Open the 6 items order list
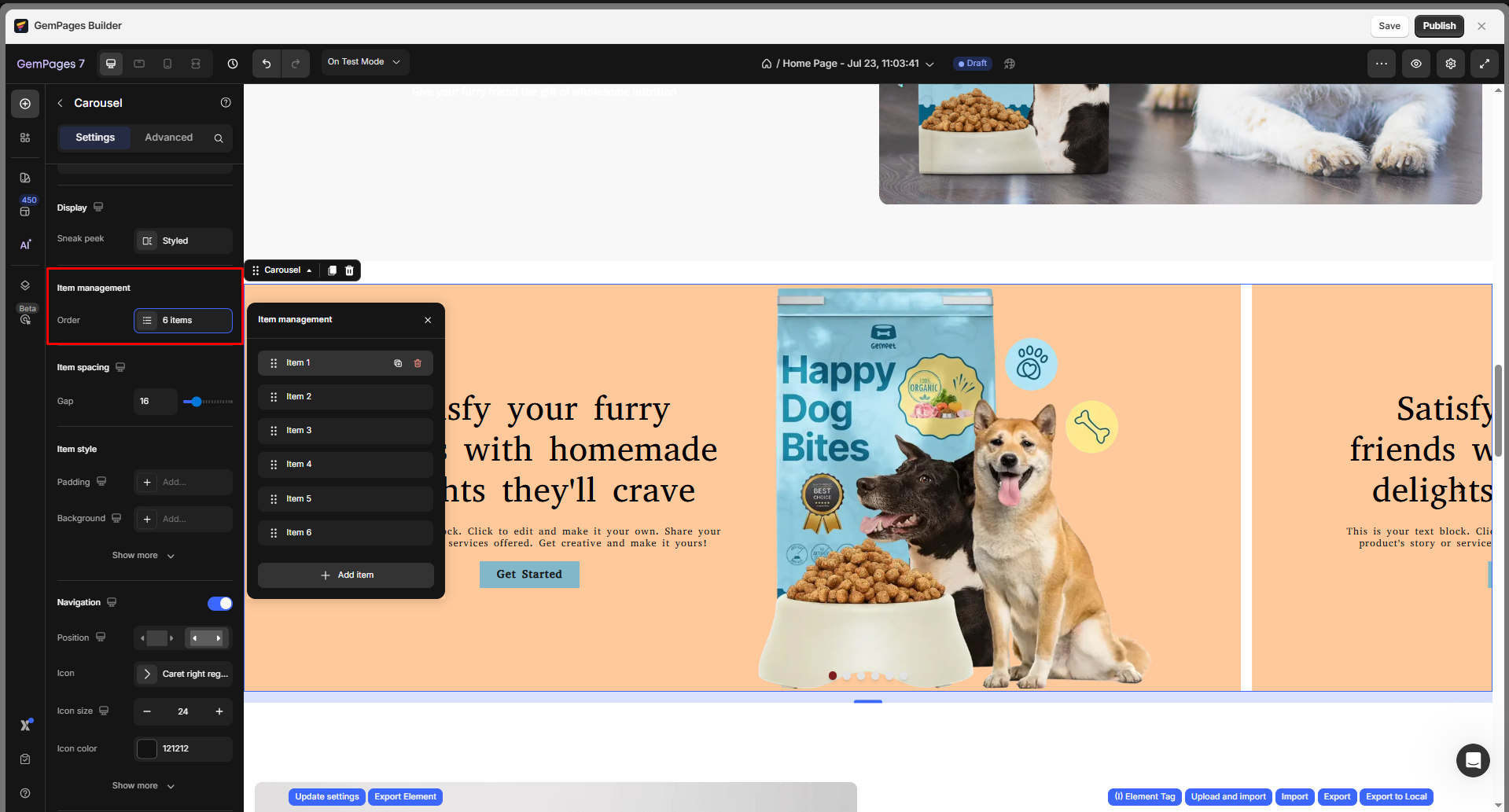 pyautogui.click(x=183, y=321)
